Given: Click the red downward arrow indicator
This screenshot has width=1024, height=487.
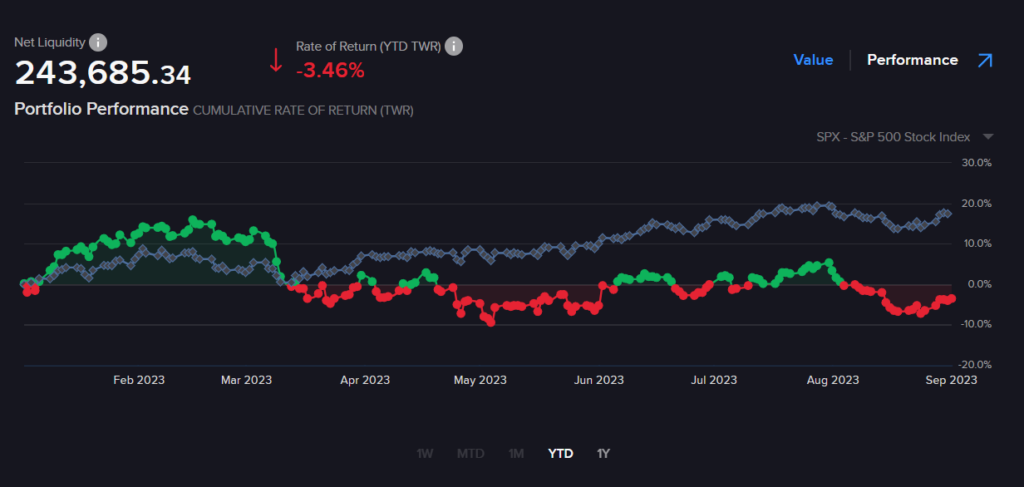Looking at the screenshot, I should point(275,60).
